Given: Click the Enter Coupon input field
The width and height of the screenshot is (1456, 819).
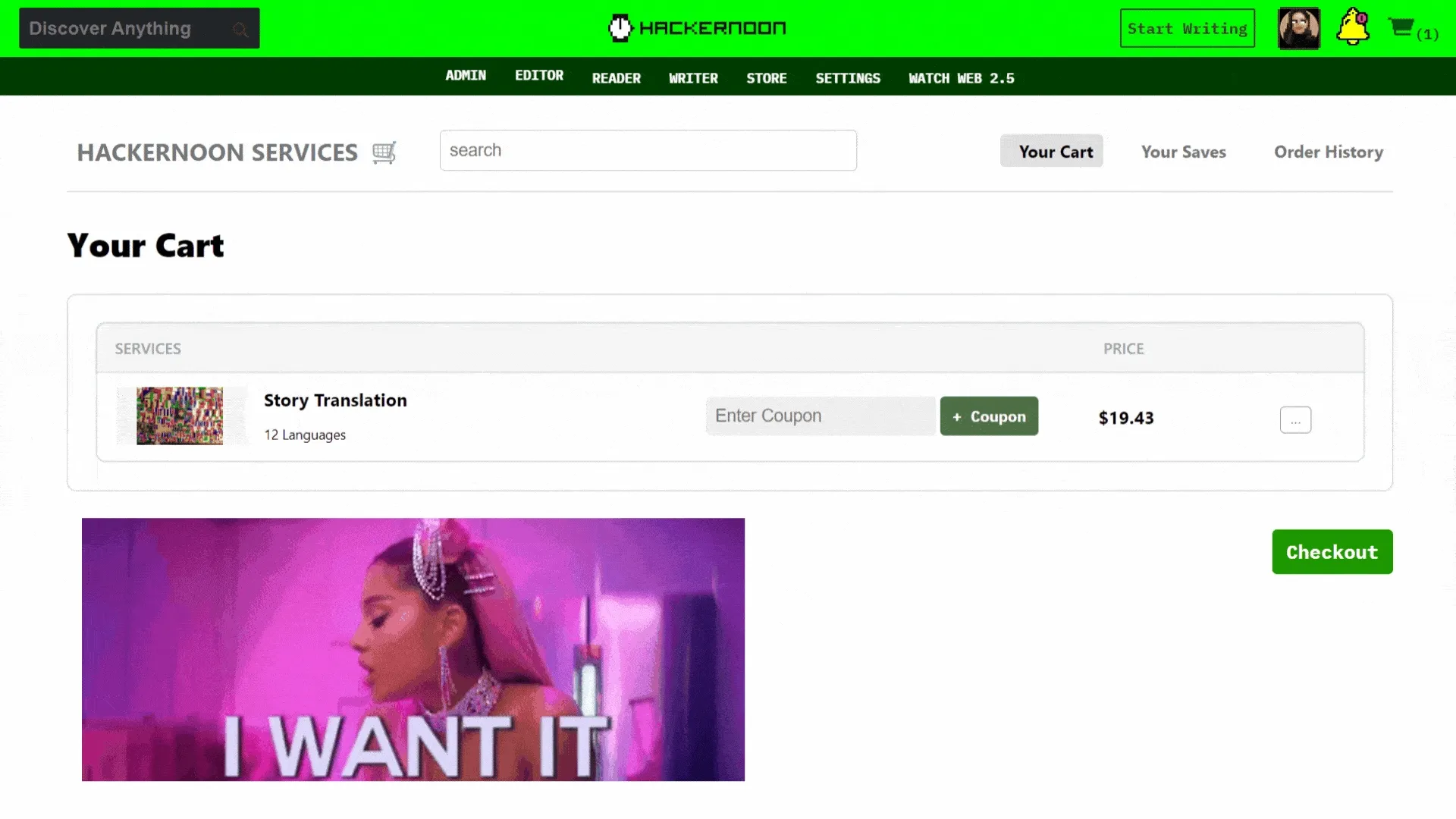Looking at the screenshot, I should (820, 416).
